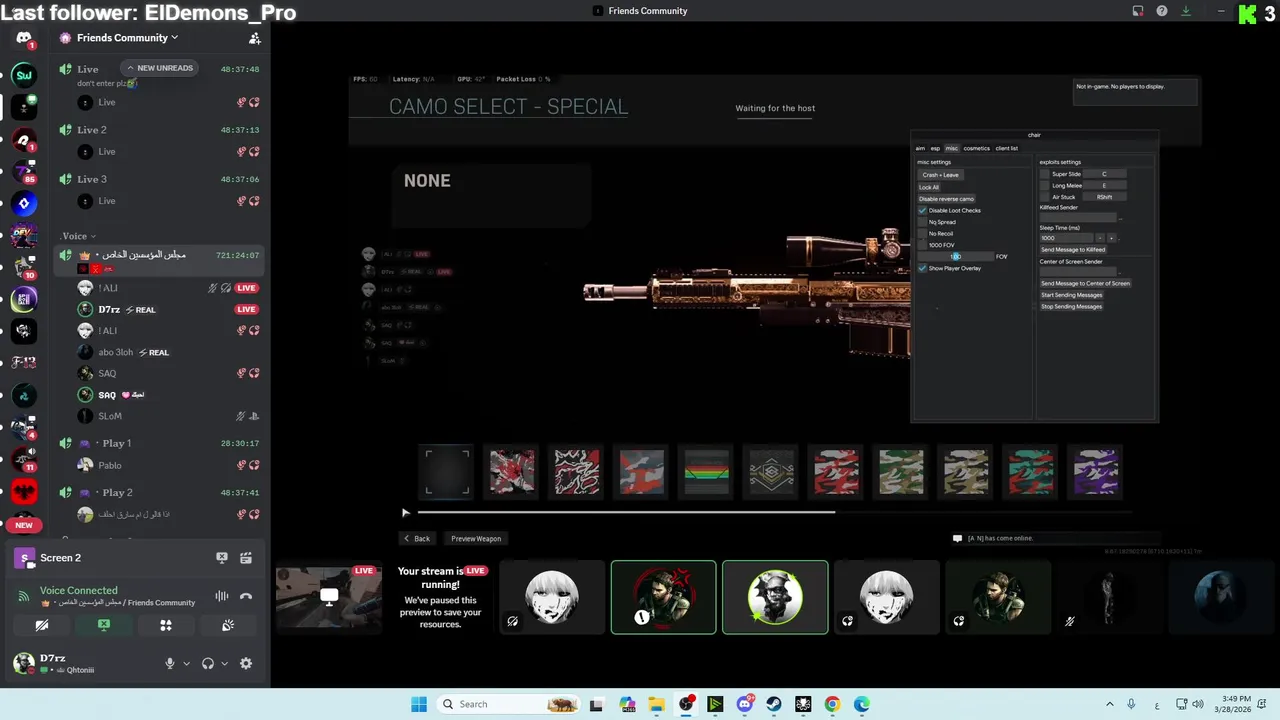Open Discord help question mark icon
The height and width of the screenshot is (720, 1280).
coord(1162,11)
